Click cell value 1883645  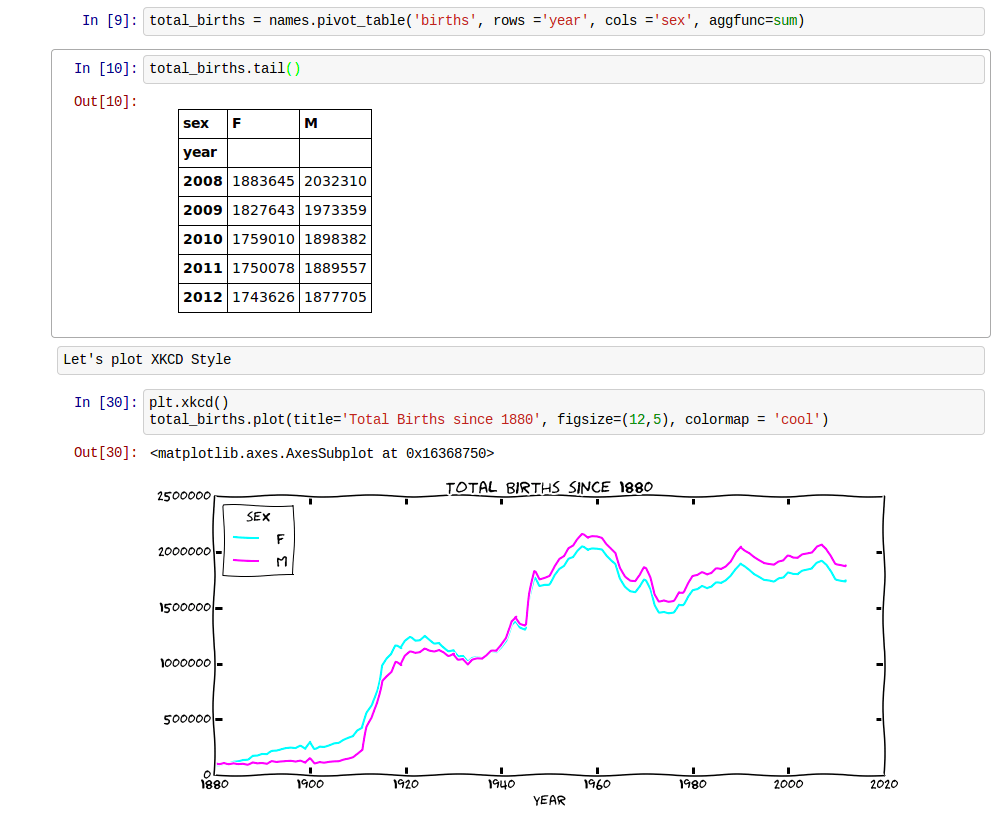[263, 181]
